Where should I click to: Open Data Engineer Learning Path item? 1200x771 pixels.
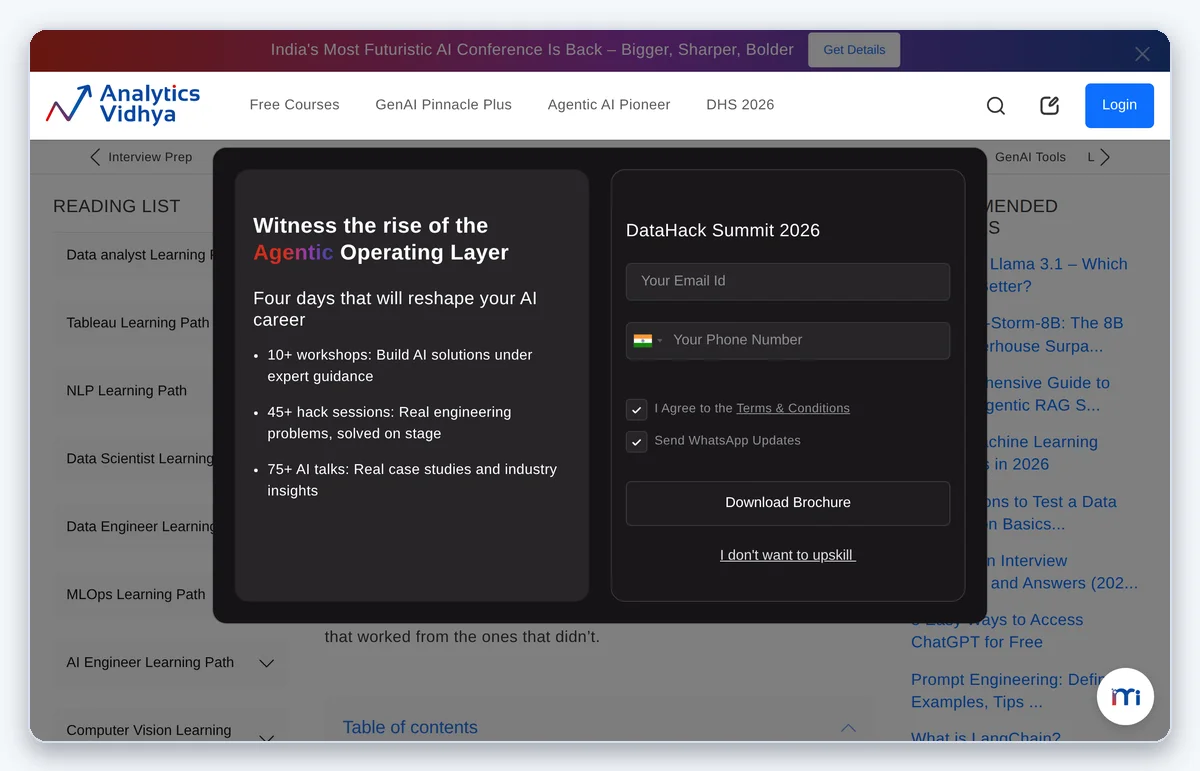tap(140, 527)
